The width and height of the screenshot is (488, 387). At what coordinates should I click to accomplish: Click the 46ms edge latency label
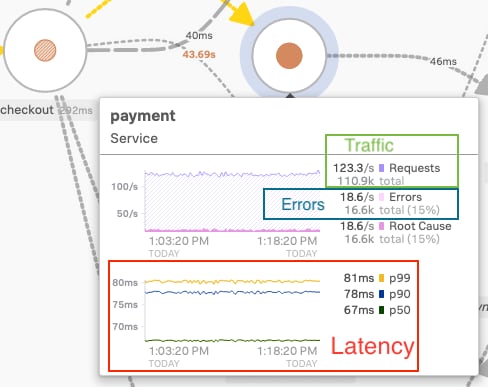tap(443, 61)
